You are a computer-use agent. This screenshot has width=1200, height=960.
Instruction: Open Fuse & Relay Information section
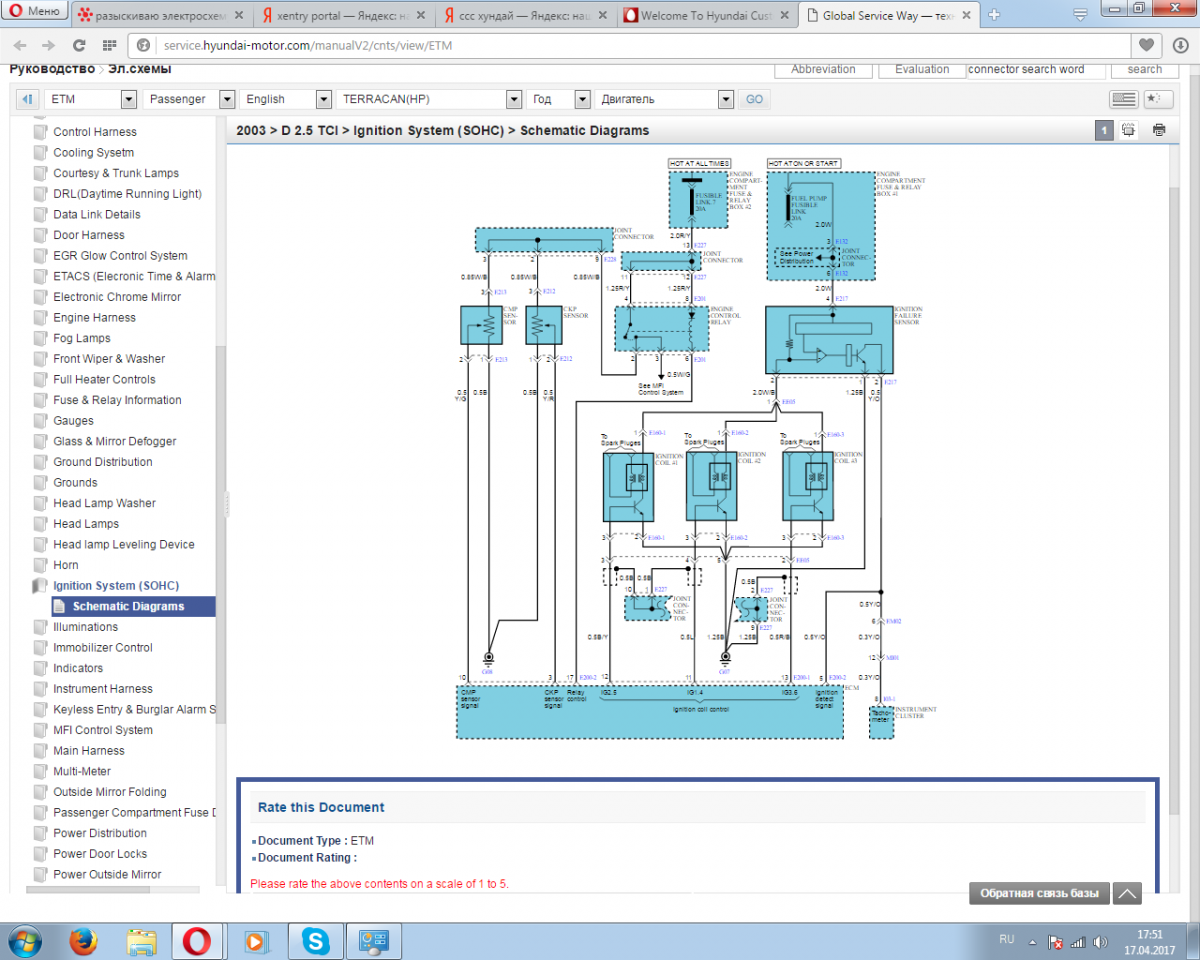pos(117,400)
